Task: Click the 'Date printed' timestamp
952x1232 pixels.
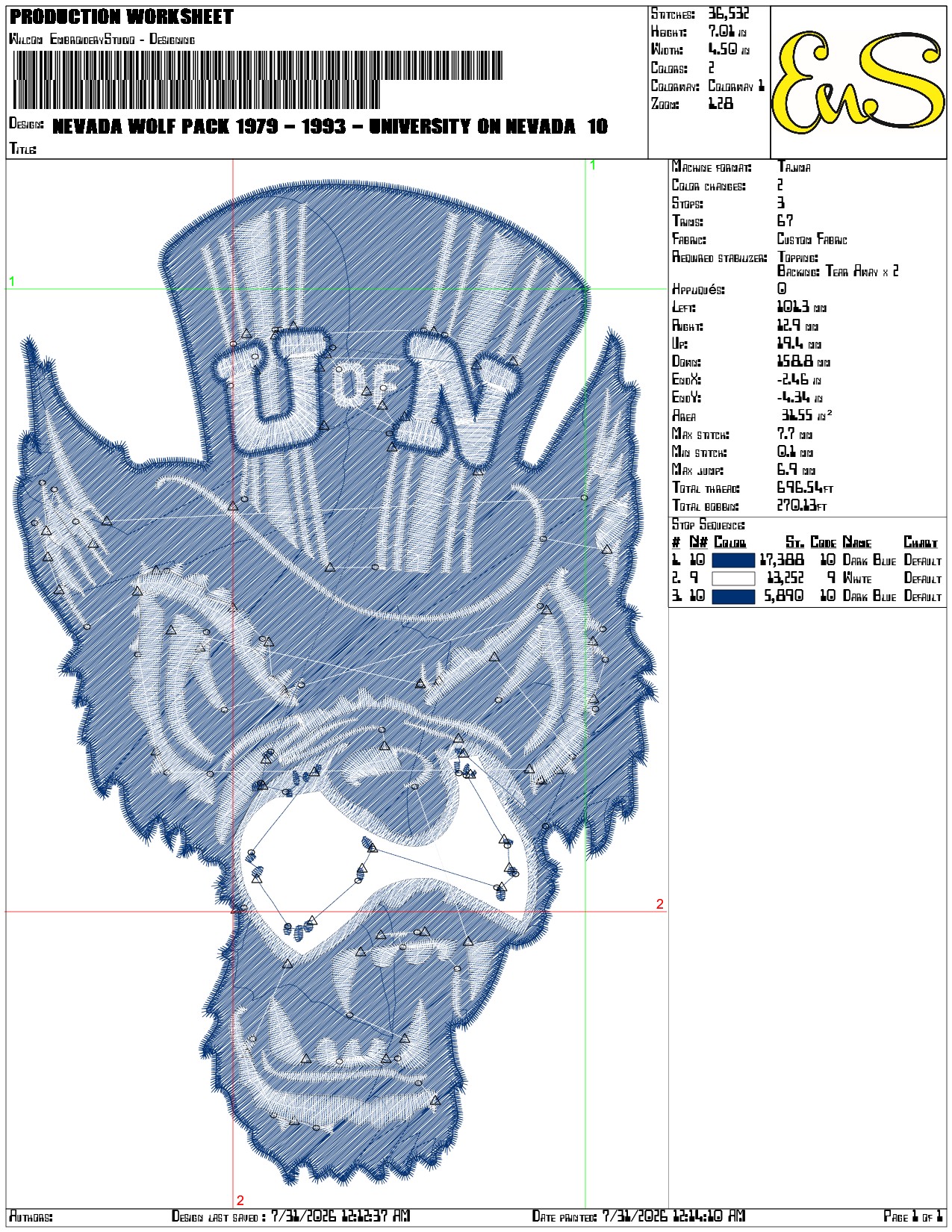Action: (x=673, y=1216)
